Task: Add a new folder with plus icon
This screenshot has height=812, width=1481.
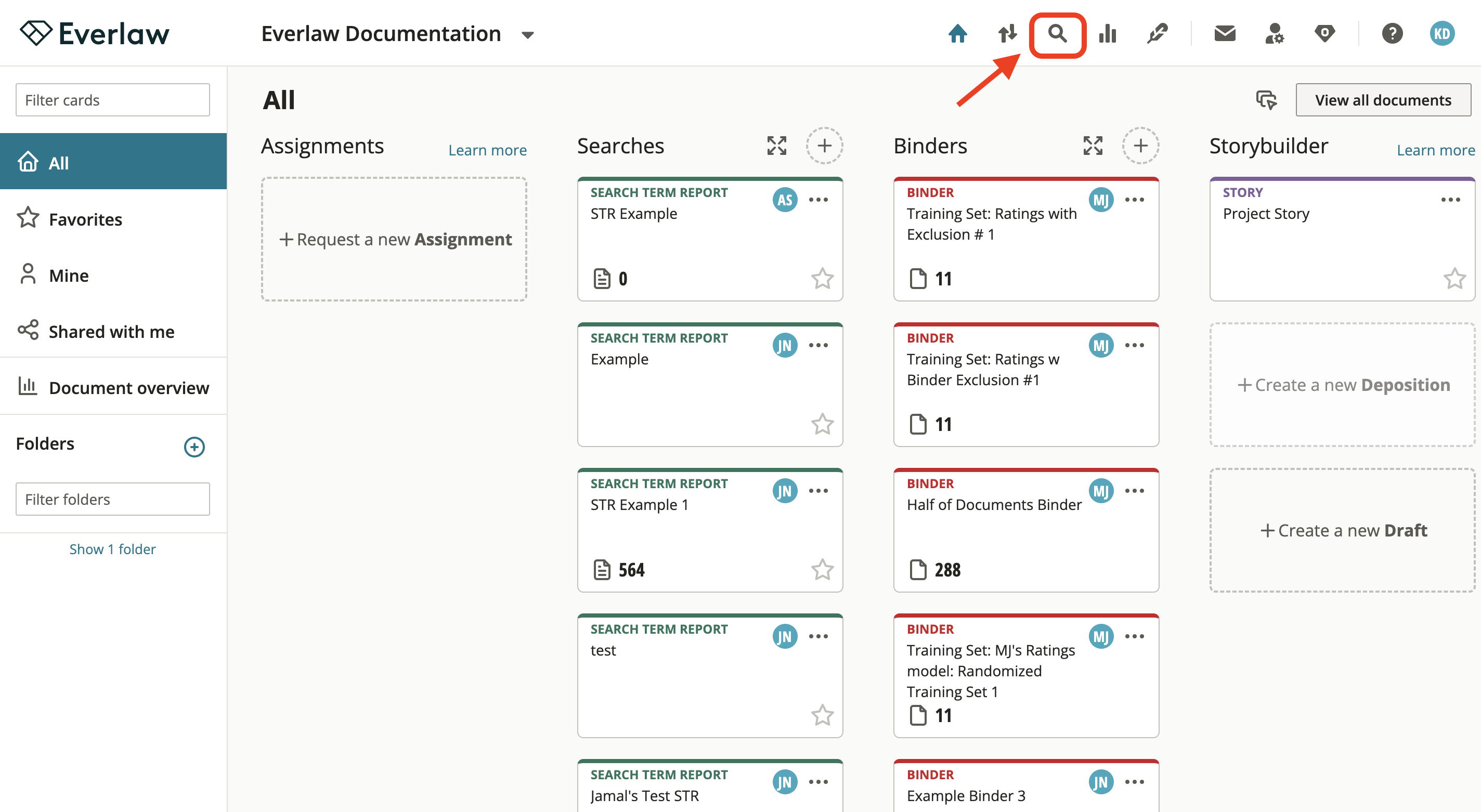Action: [194, 447]
